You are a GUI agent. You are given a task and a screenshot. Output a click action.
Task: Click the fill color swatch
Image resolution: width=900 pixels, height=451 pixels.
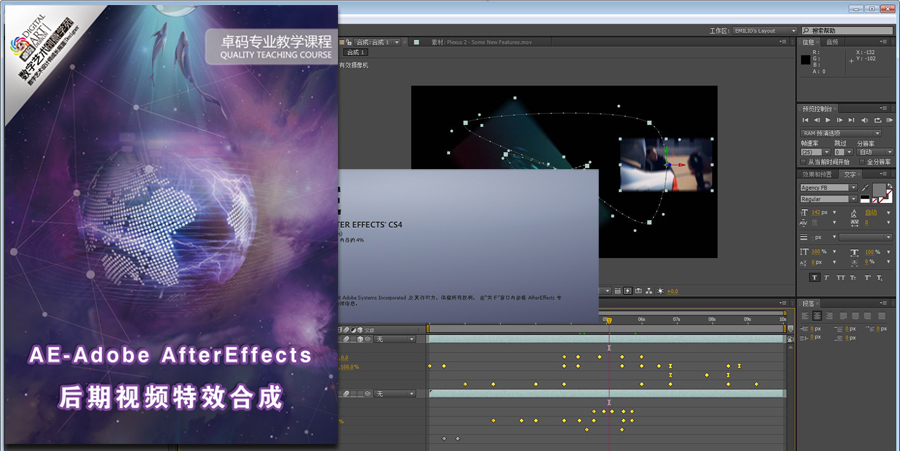pyautogui.click(x=879, y=189)
